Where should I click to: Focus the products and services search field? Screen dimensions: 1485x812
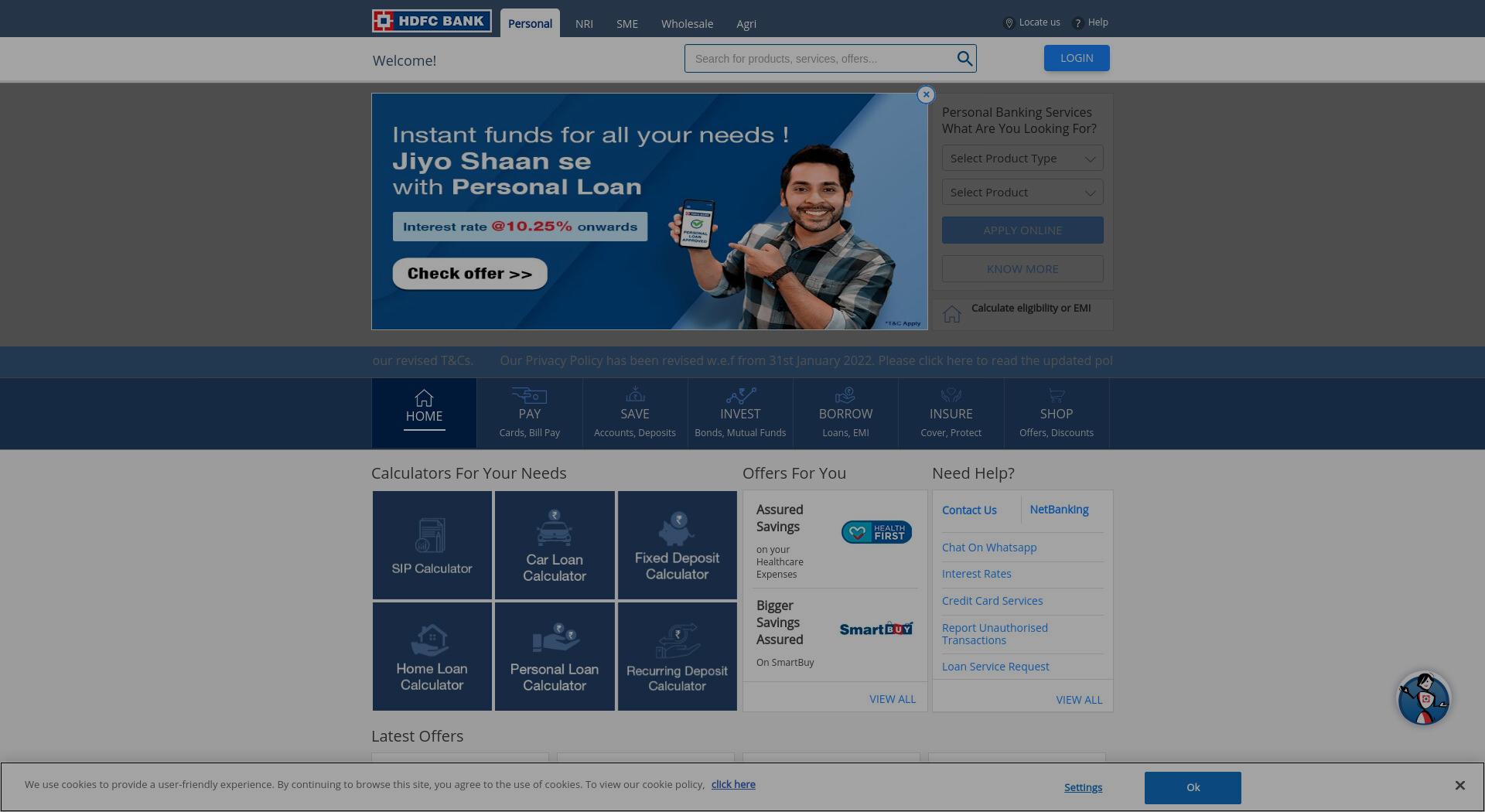(820, 59)
